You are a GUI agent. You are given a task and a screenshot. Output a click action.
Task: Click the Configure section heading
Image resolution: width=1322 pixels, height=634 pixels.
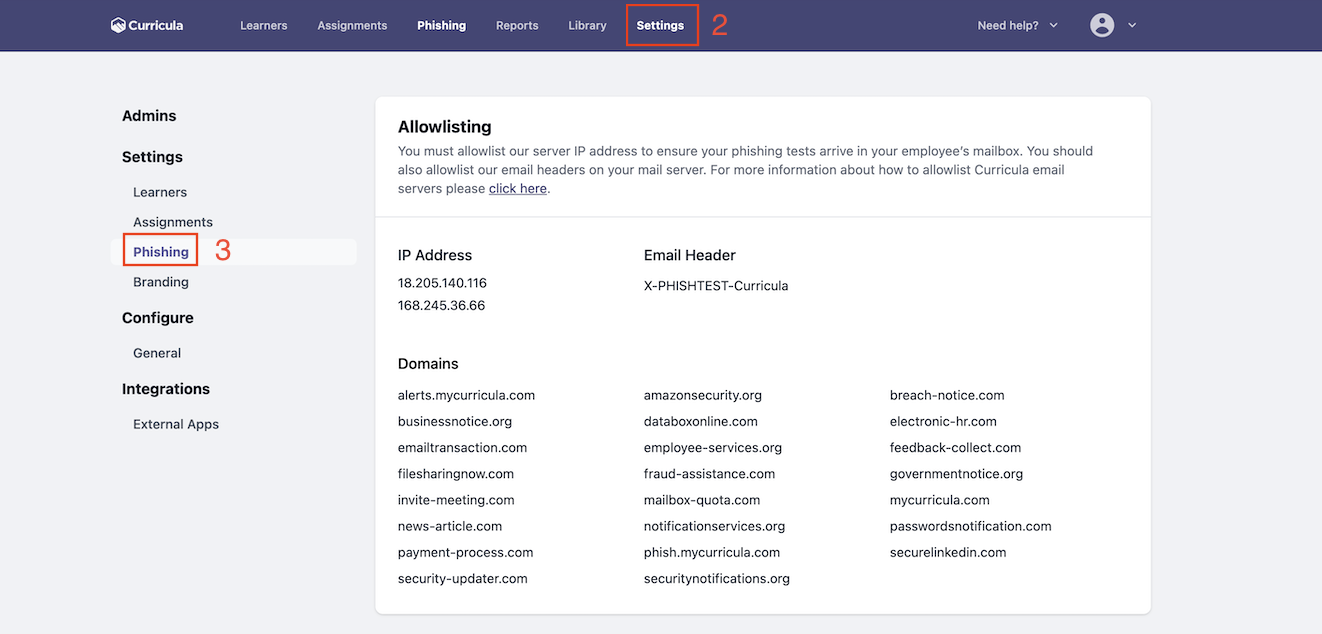tap(158, 318)
